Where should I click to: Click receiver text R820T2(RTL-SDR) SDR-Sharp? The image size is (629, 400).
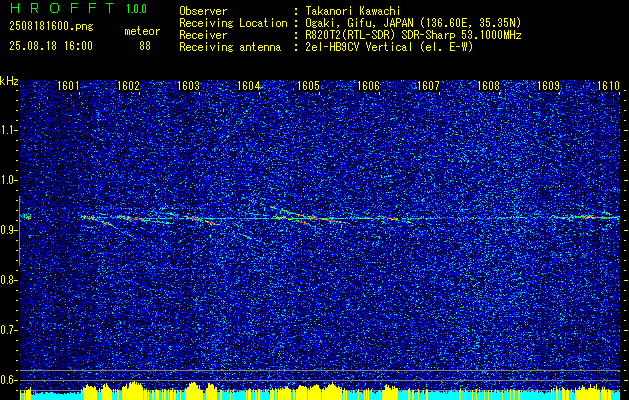(381, 35)
